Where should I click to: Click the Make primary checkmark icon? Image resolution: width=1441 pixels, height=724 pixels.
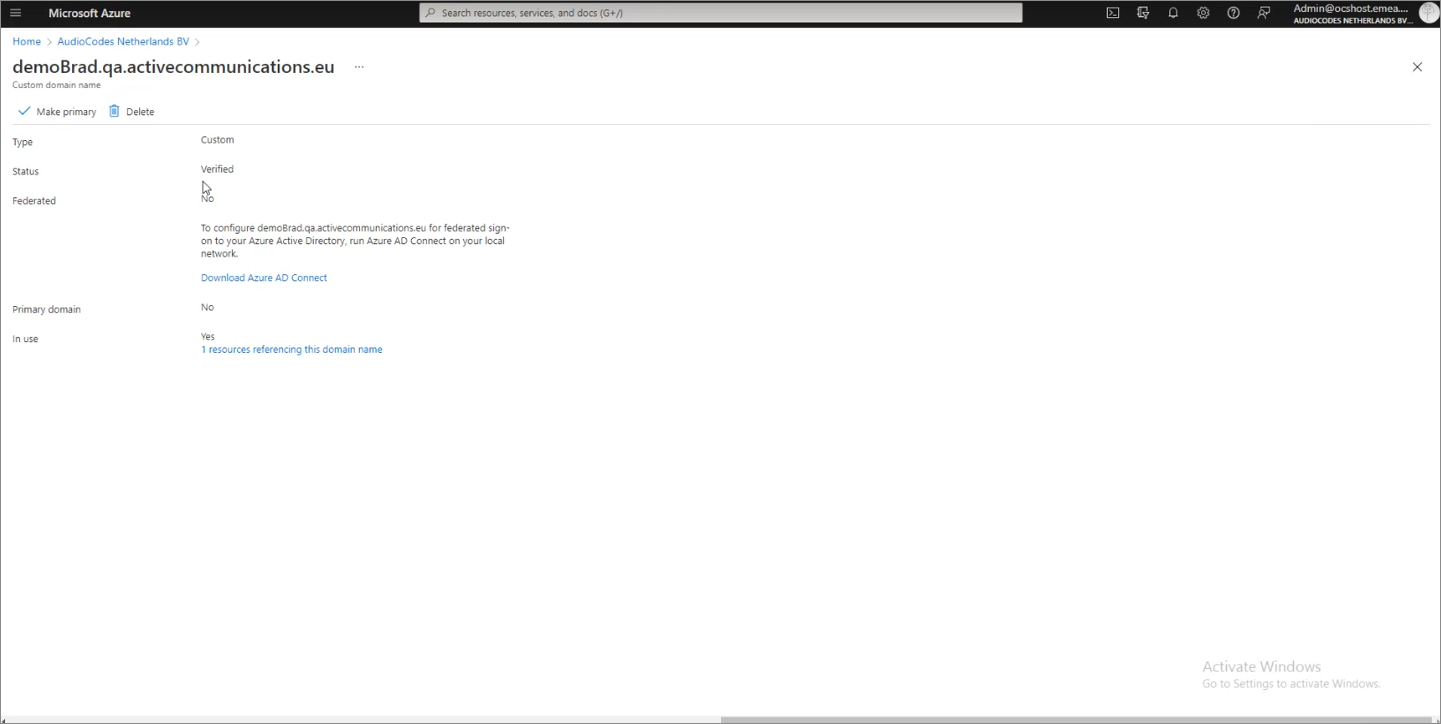[x=24, y=111]
